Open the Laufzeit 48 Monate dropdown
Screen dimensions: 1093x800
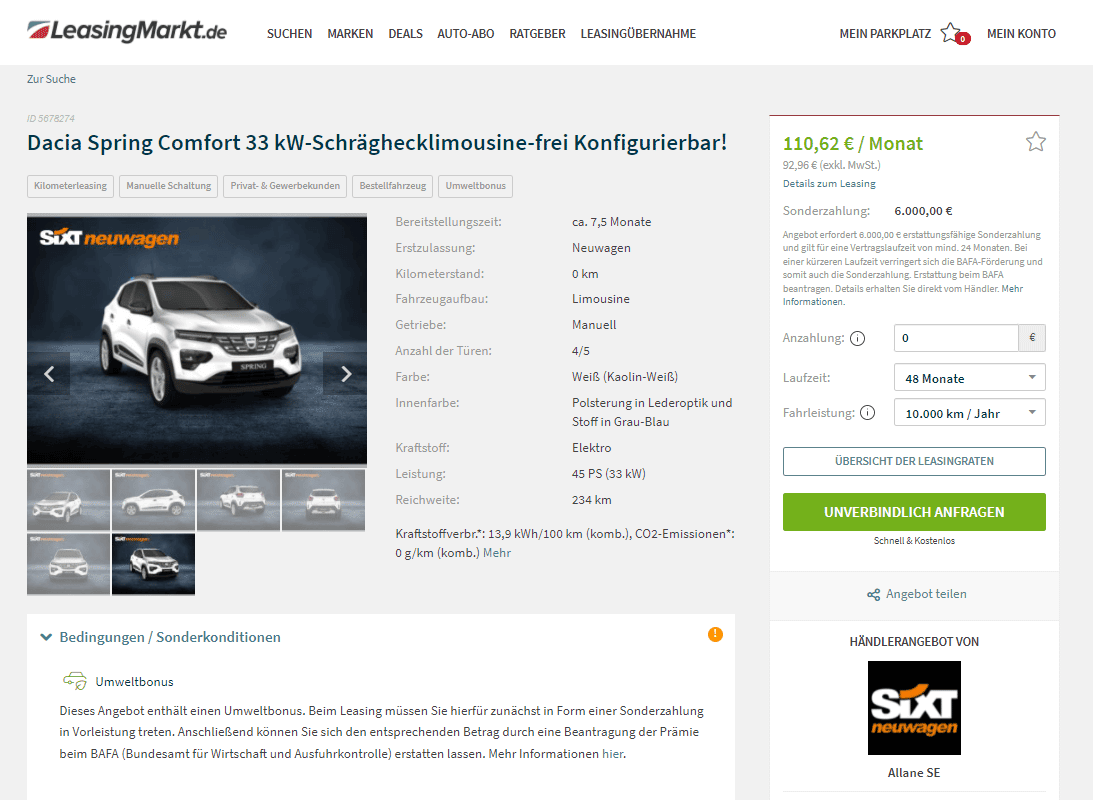click(970, 378)
